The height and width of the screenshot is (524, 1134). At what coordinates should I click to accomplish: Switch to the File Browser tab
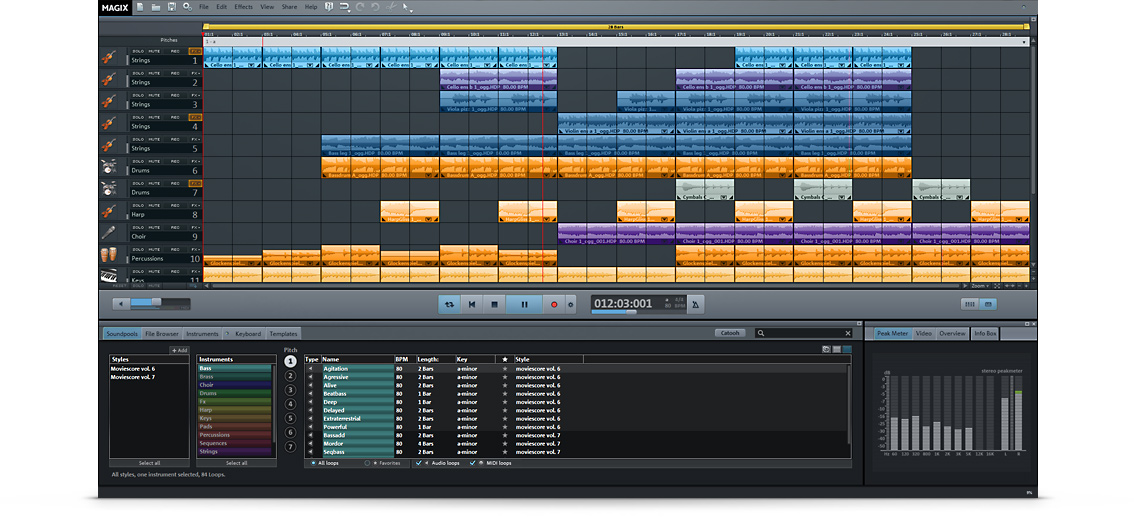coord(161,334)
